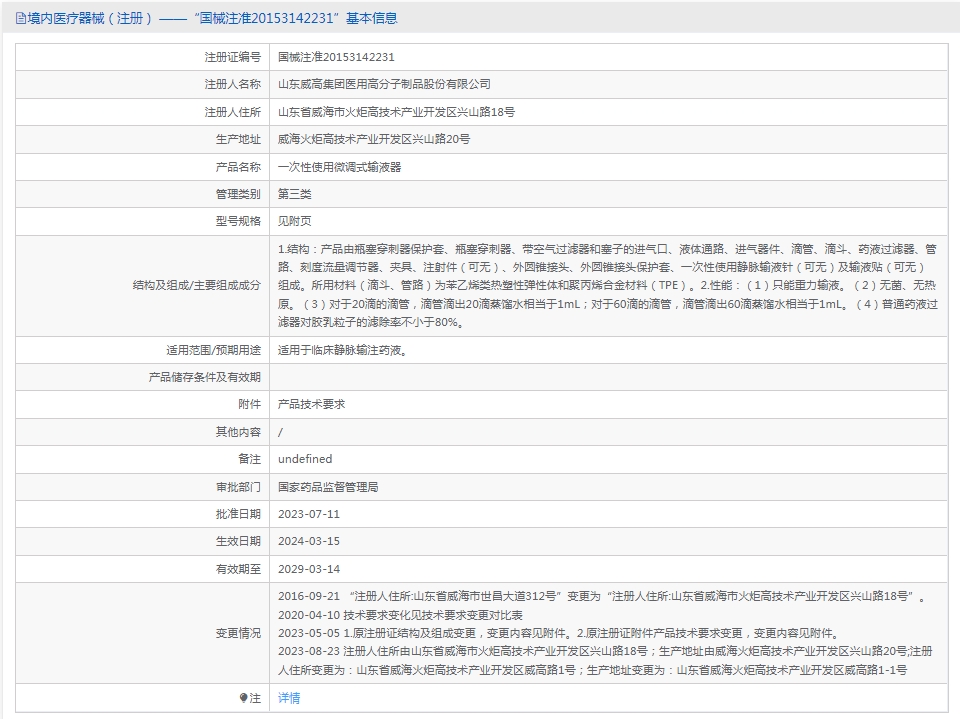Click the 生产地址 label
This screenshot has width=960, height=719.
tap(238, 139)
